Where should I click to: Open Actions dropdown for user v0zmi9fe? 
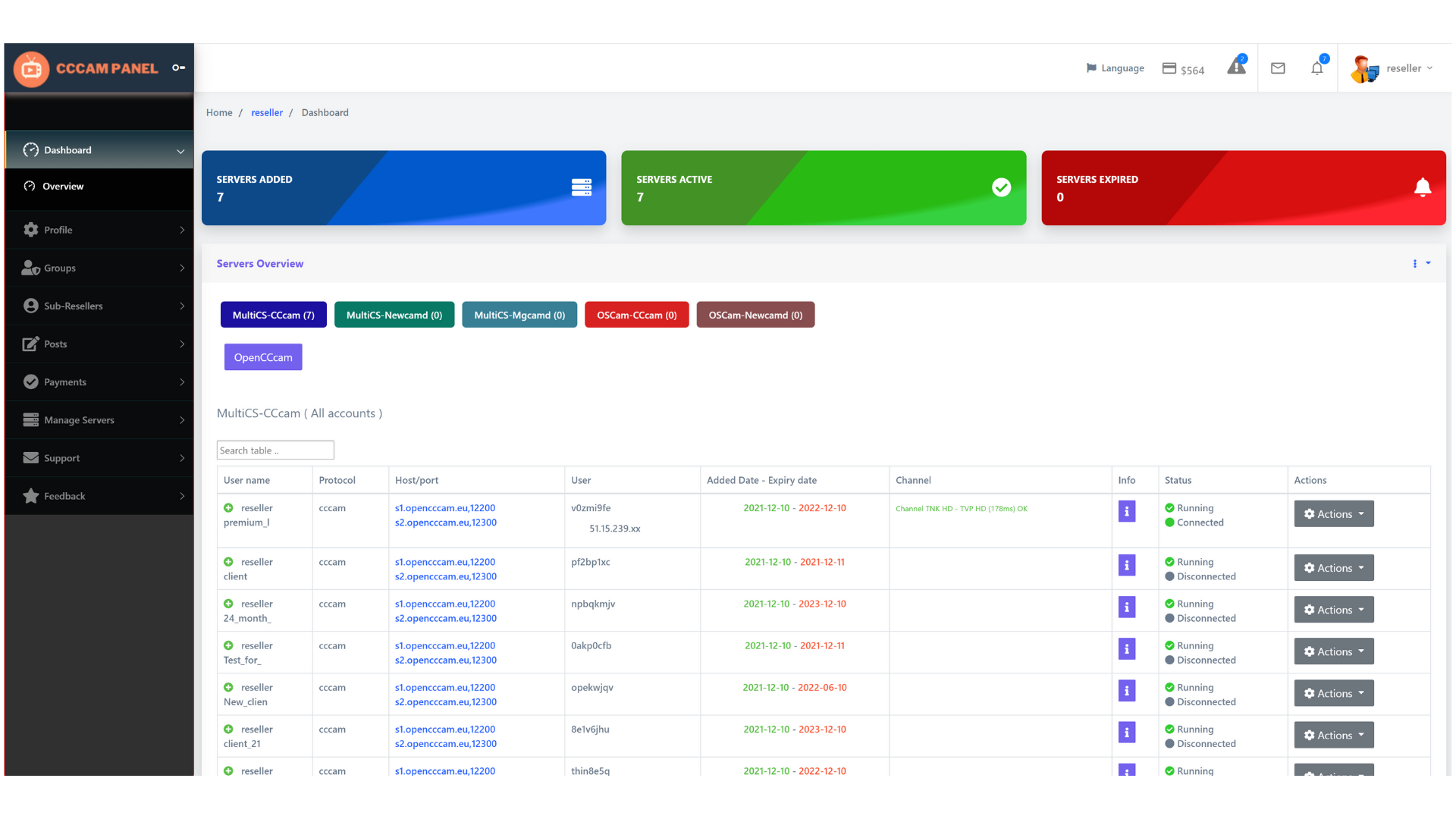[1334, 514]
